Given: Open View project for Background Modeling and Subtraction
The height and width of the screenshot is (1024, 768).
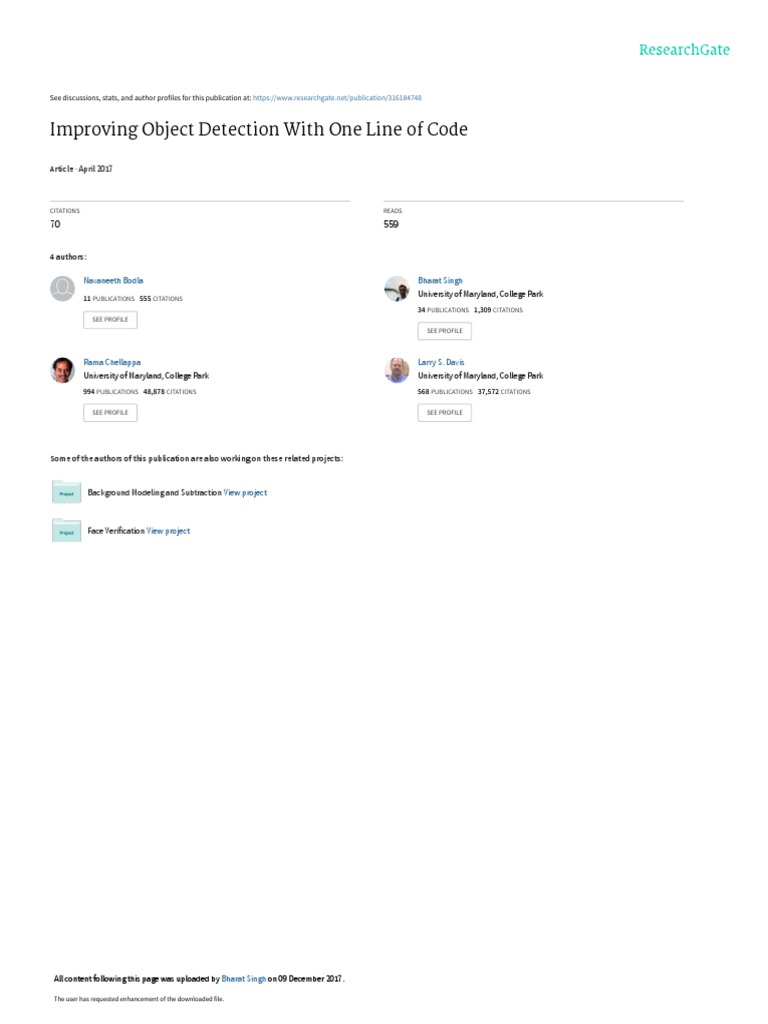Looking at the screenshot, I should click(245, 492).
